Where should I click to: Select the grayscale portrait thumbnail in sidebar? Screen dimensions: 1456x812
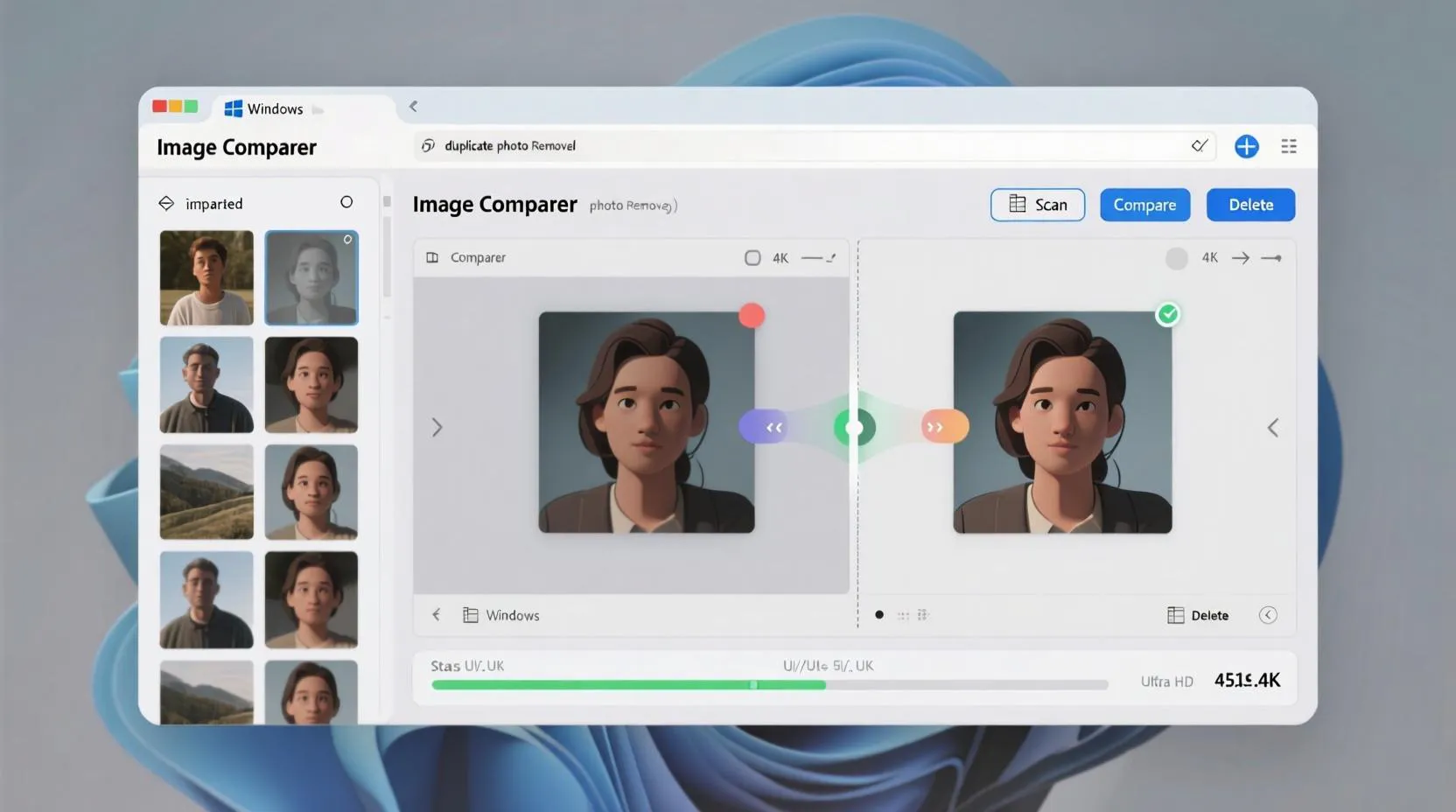tap(311, 277)
